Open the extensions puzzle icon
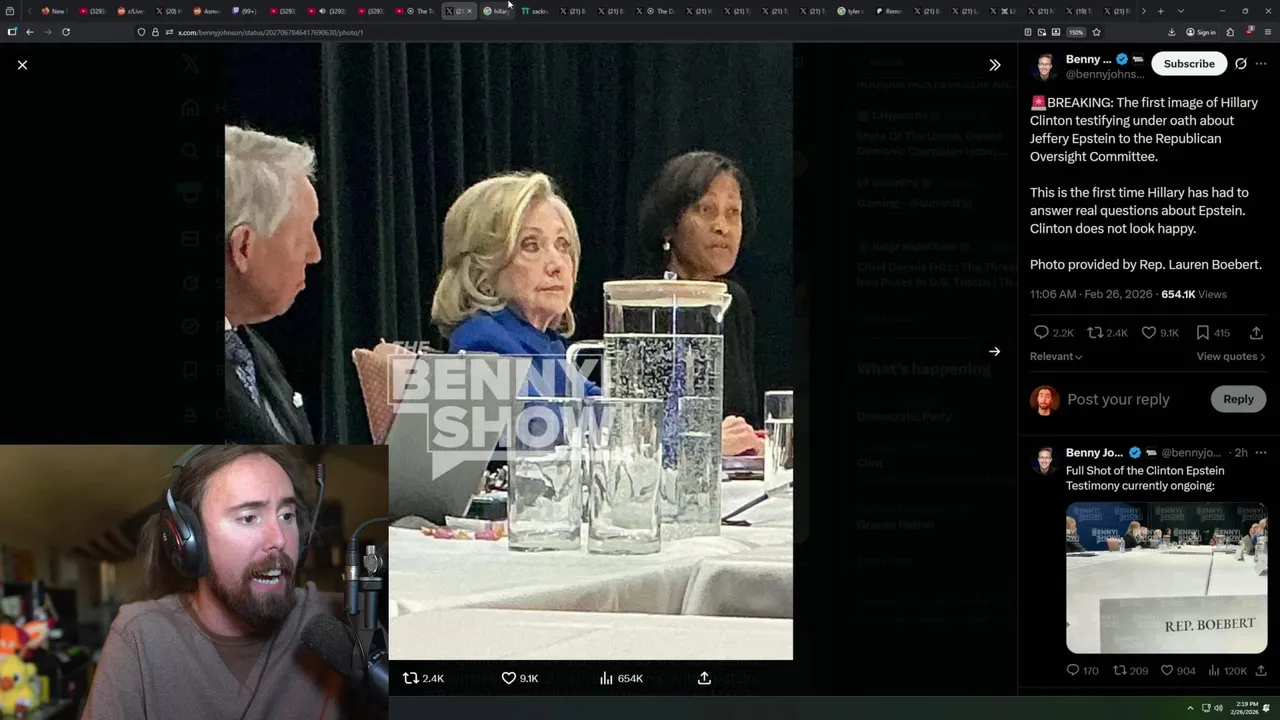Screen dimensions: 1280x720 (1230, 32)
